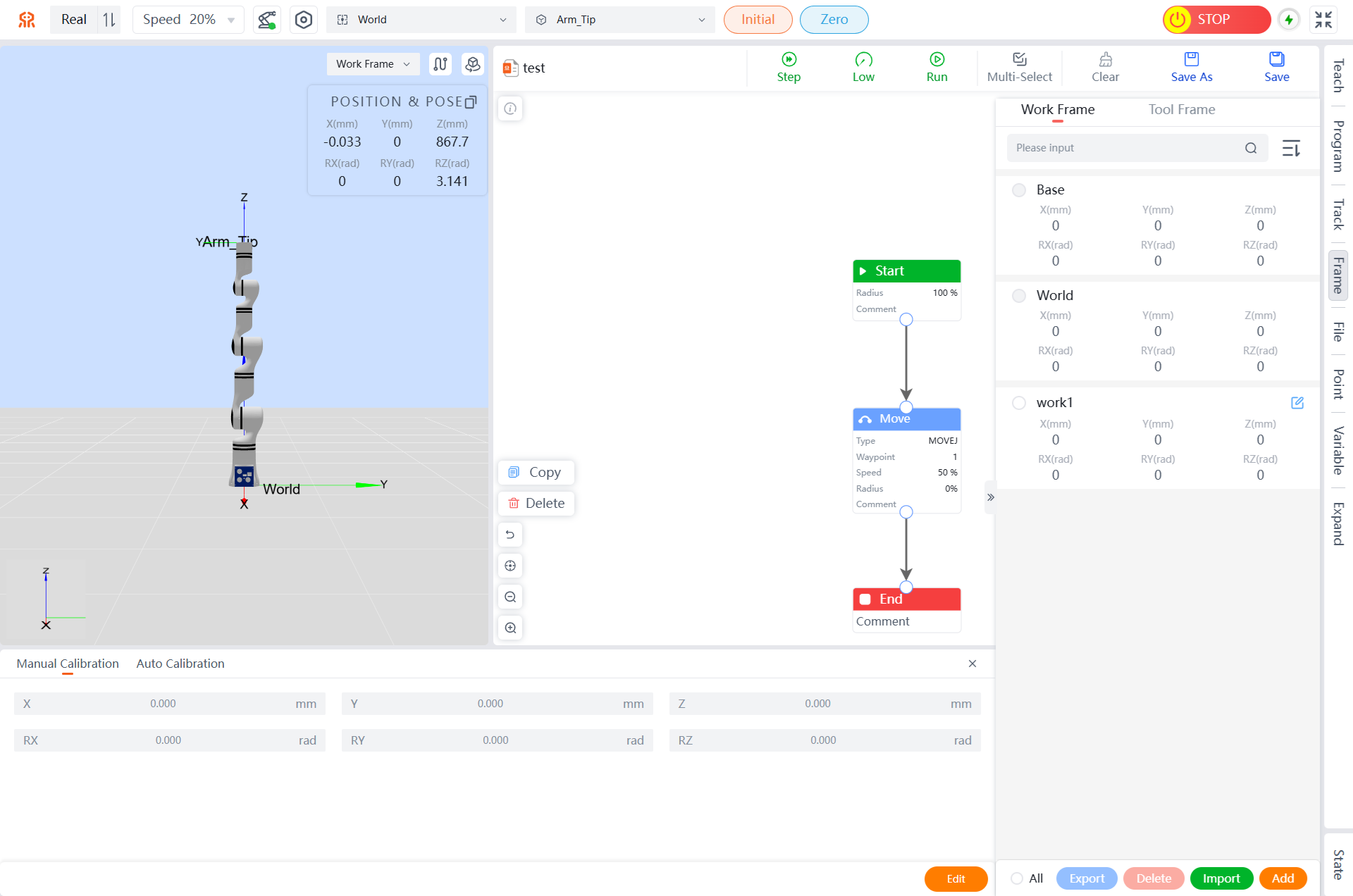Open the Auto Calibration tab
The width and height of the screenshot is (1353, 896).
click(180, 664)
